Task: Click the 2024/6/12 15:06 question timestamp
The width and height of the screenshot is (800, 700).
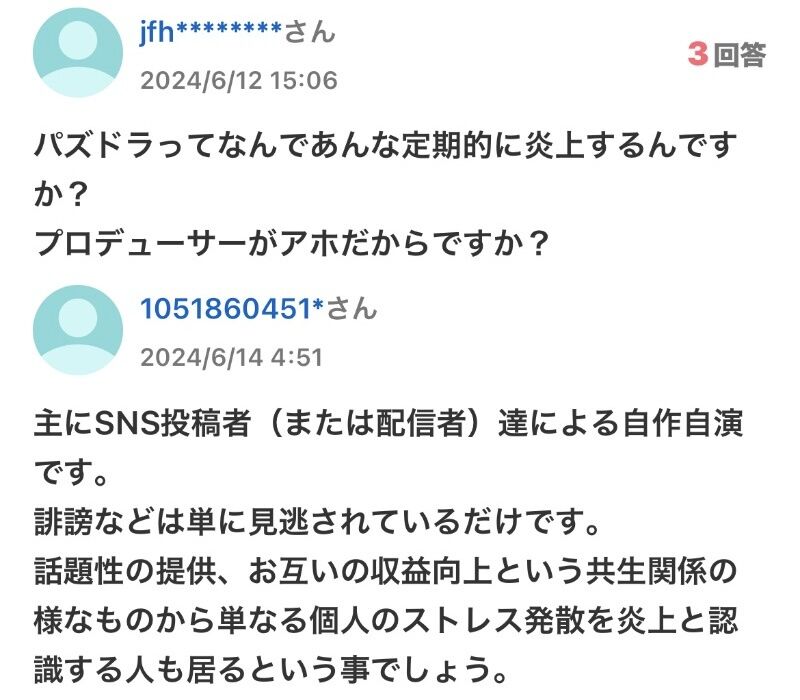Action: [238, 80]
